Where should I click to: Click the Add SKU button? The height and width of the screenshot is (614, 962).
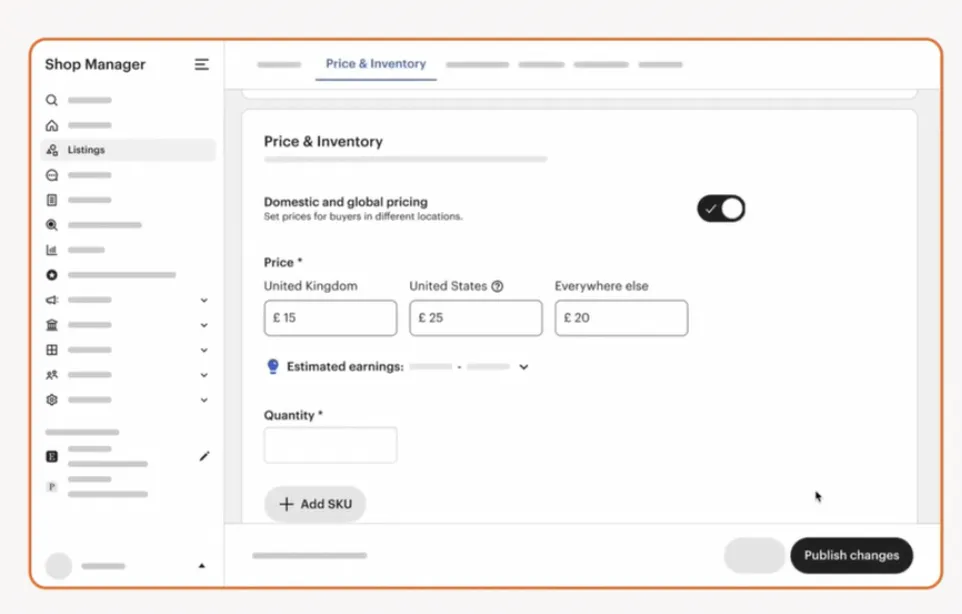tap(315, 504)
